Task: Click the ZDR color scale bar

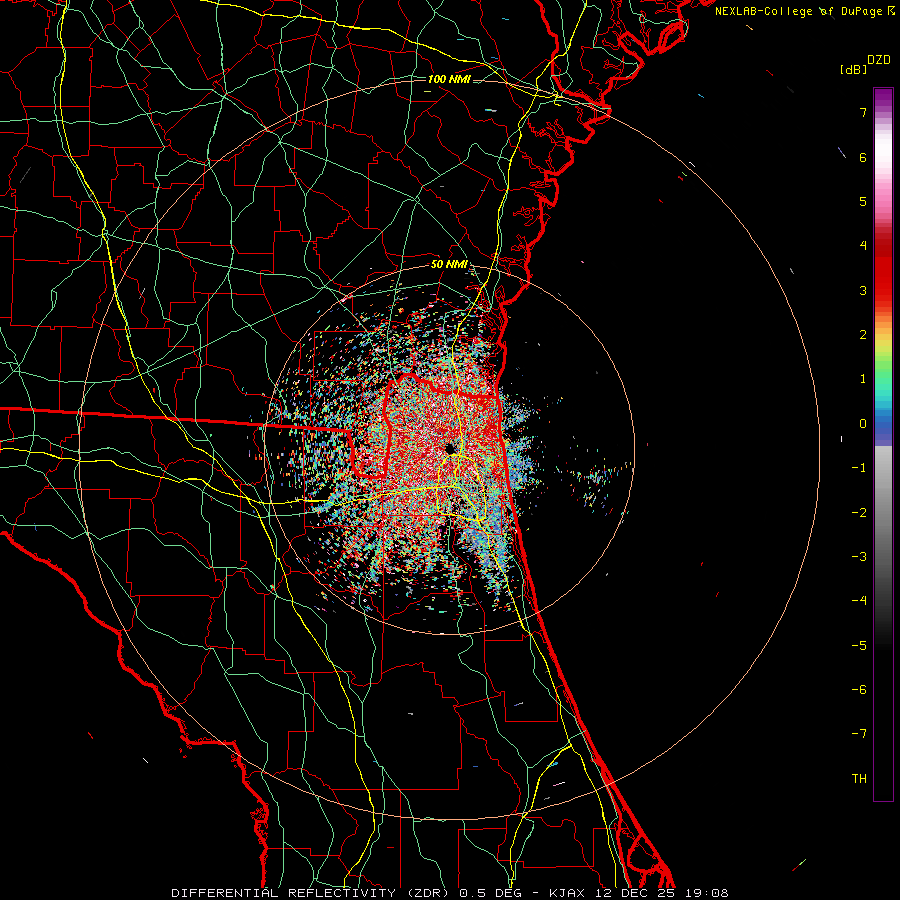Action: click(x=883, y=444)
